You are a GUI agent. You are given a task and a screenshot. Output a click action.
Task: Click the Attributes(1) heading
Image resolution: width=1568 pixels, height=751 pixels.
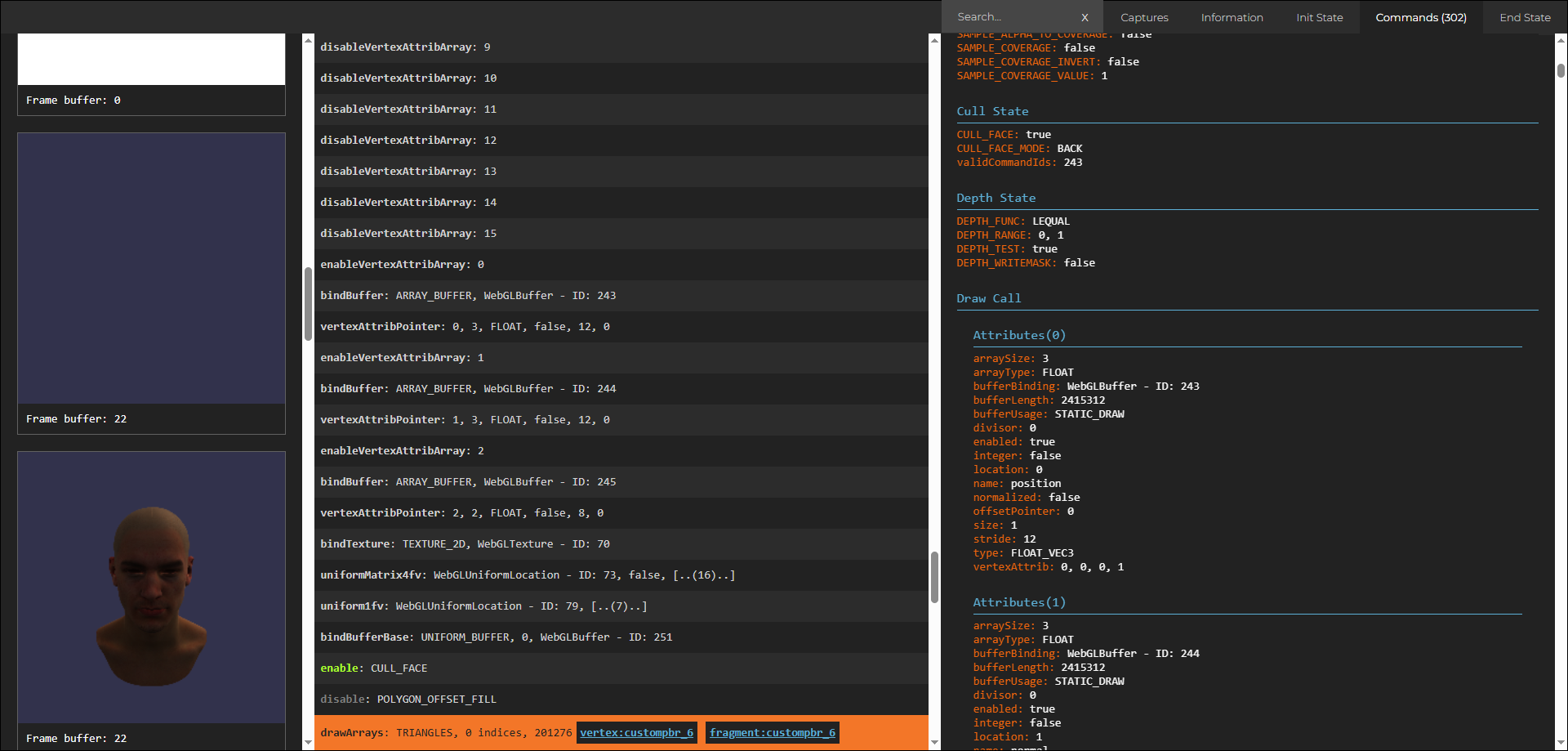(x=1019, y=602)
